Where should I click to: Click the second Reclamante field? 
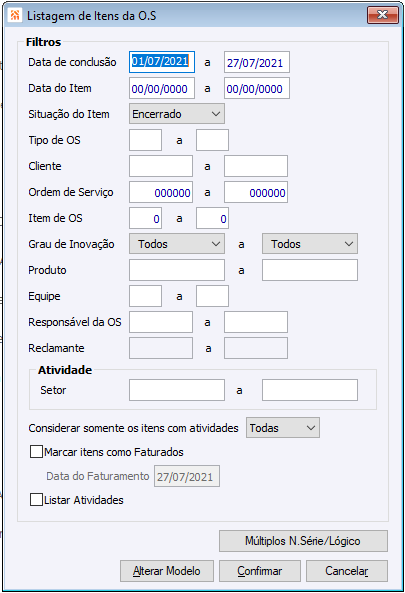[256, 348]
